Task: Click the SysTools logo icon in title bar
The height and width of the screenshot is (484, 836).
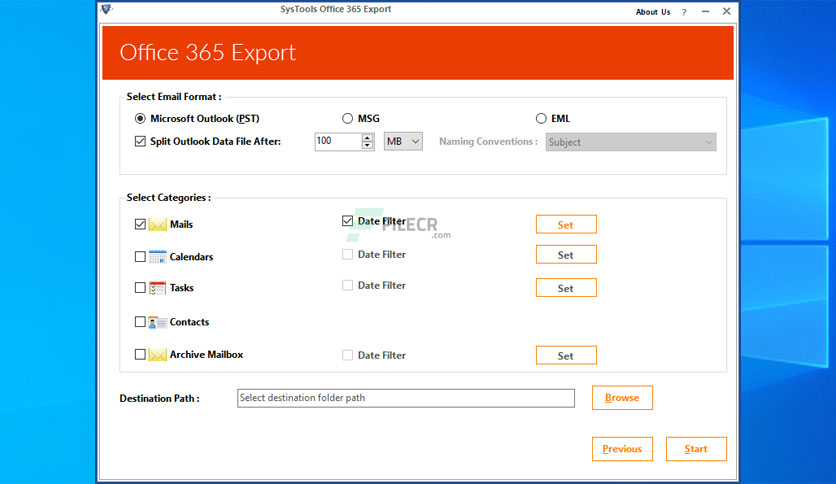Action: click(106, 9)
